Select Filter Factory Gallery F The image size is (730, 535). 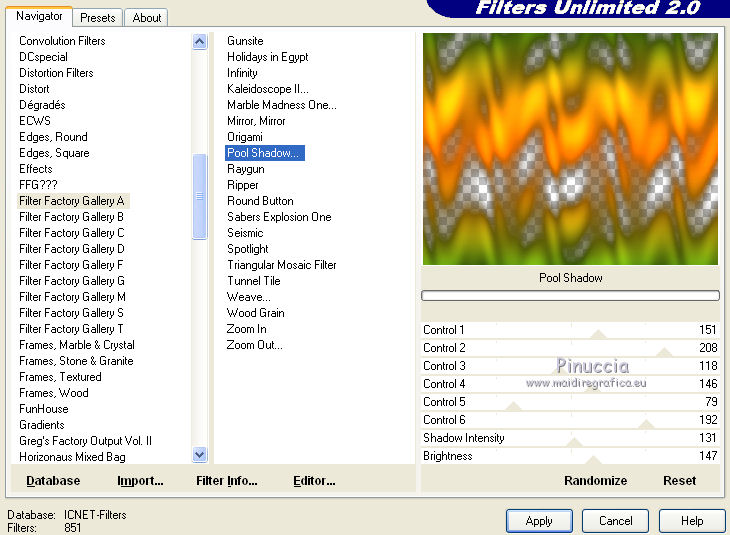71,265
